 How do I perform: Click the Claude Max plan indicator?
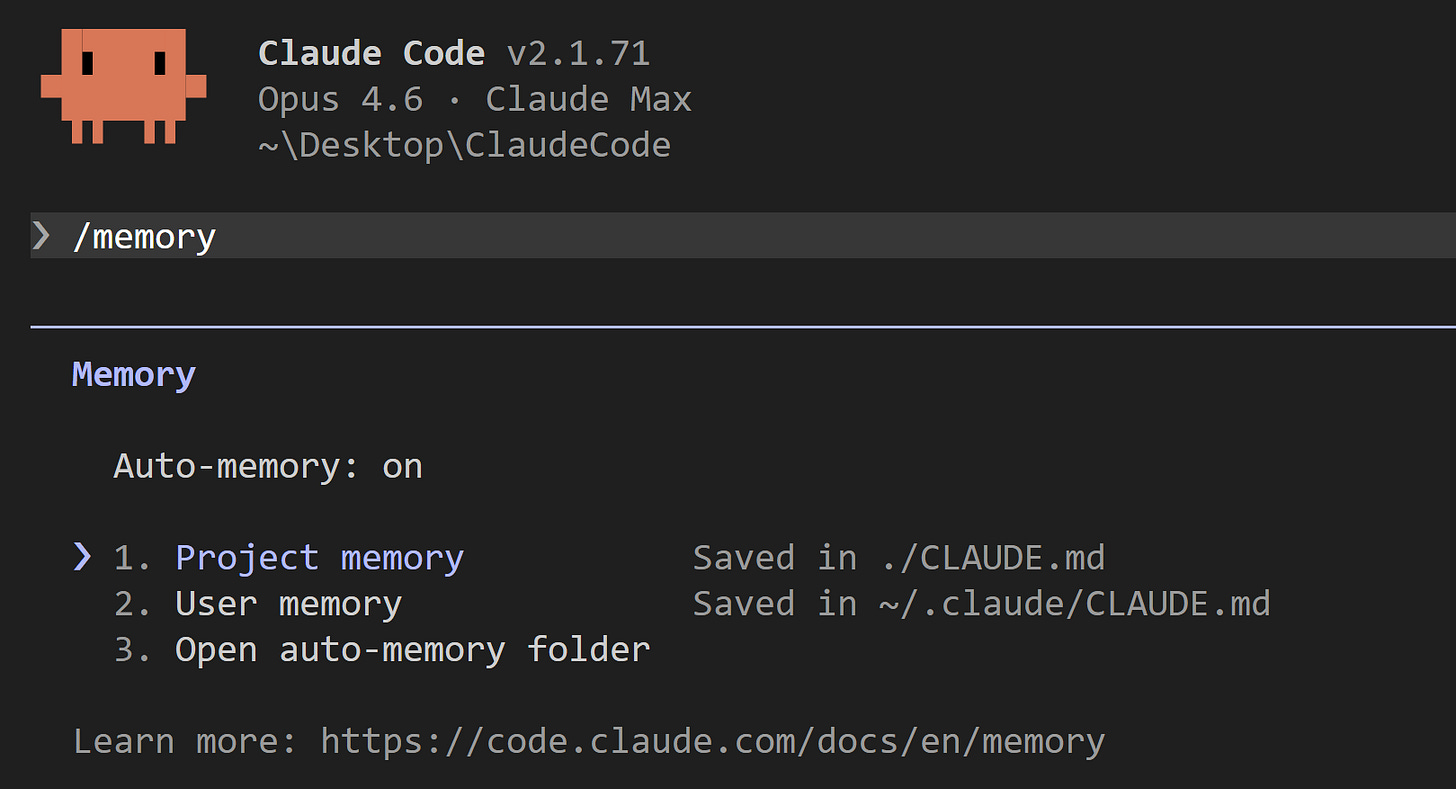coord(588,98)
